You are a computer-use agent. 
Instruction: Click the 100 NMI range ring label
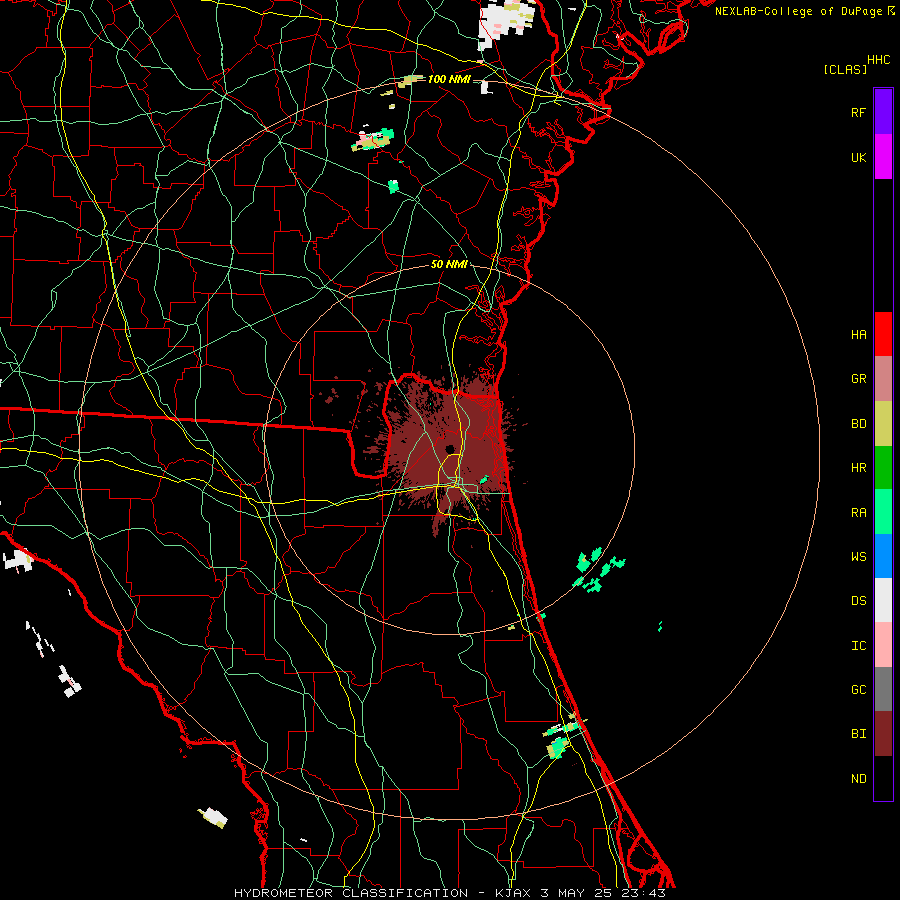pyautogui.click(x=449, y=79)
